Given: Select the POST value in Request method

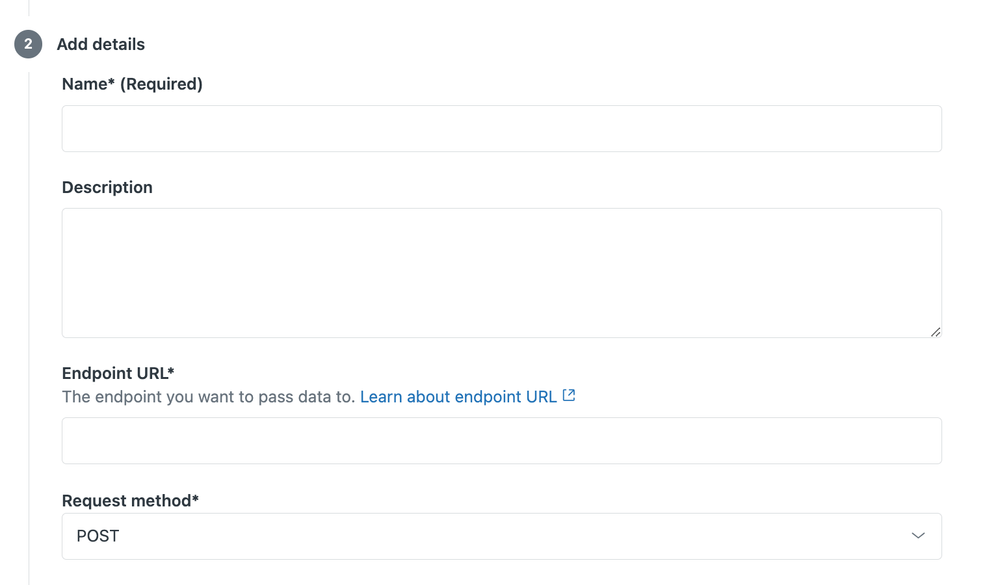Looking at the screenshot, I should tap(95, 536).
